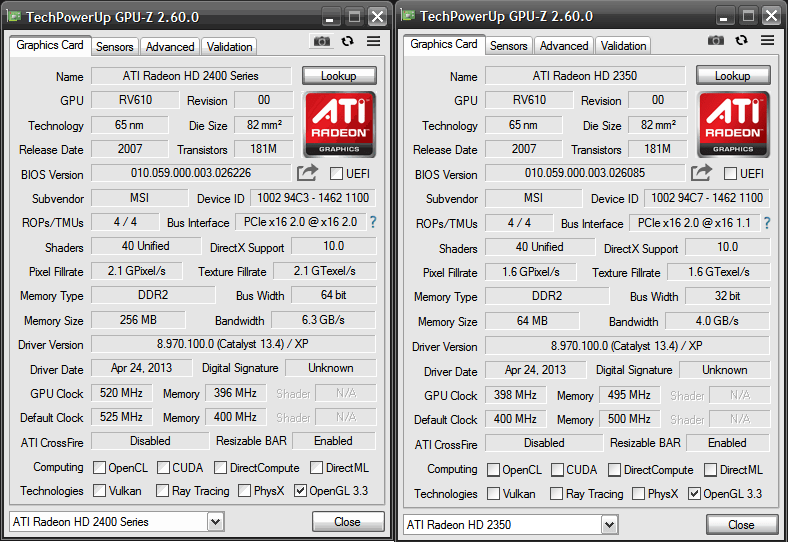Click the BIOS export icon in HD 2350 window
The width and height of the screenshot is (788, 549).
click(x=702, y=173)
